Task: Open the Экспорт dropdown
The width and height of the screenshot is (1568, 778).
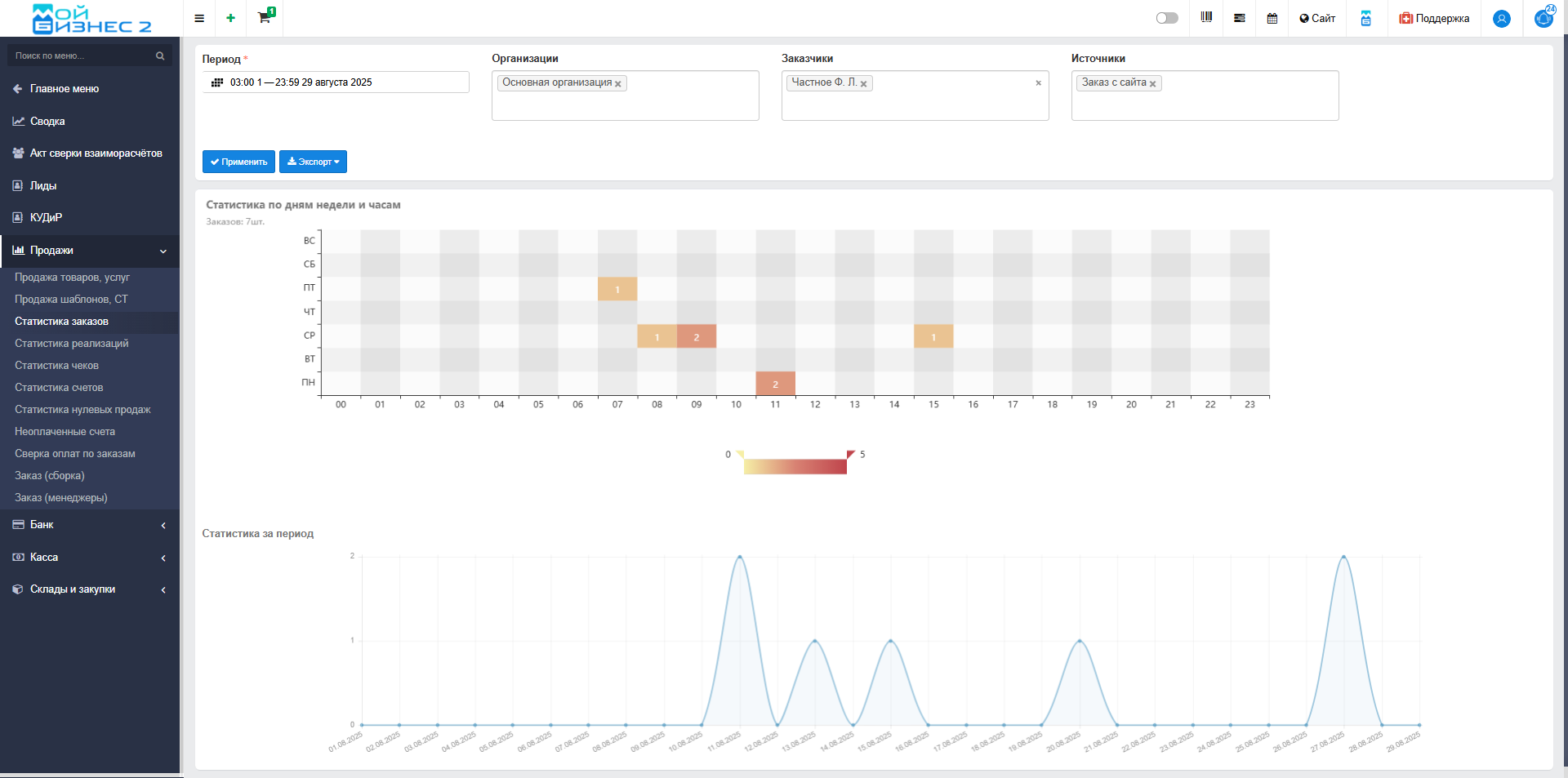Action: point(313,162)
